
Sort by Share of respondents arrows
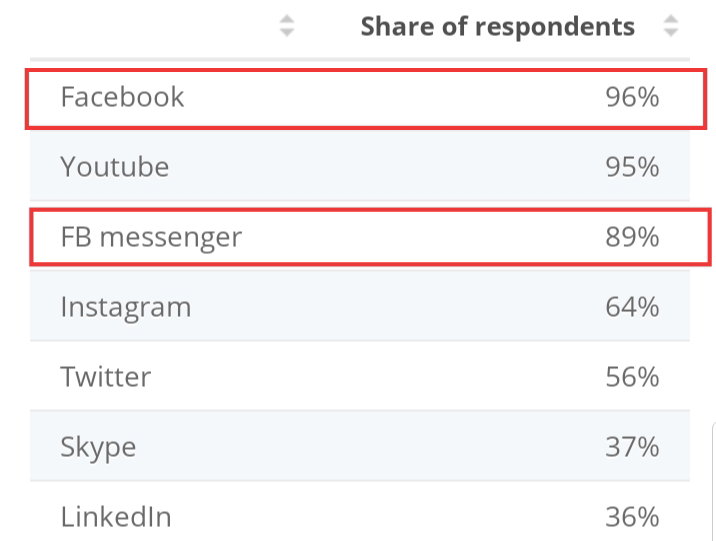tap(671, 26)
